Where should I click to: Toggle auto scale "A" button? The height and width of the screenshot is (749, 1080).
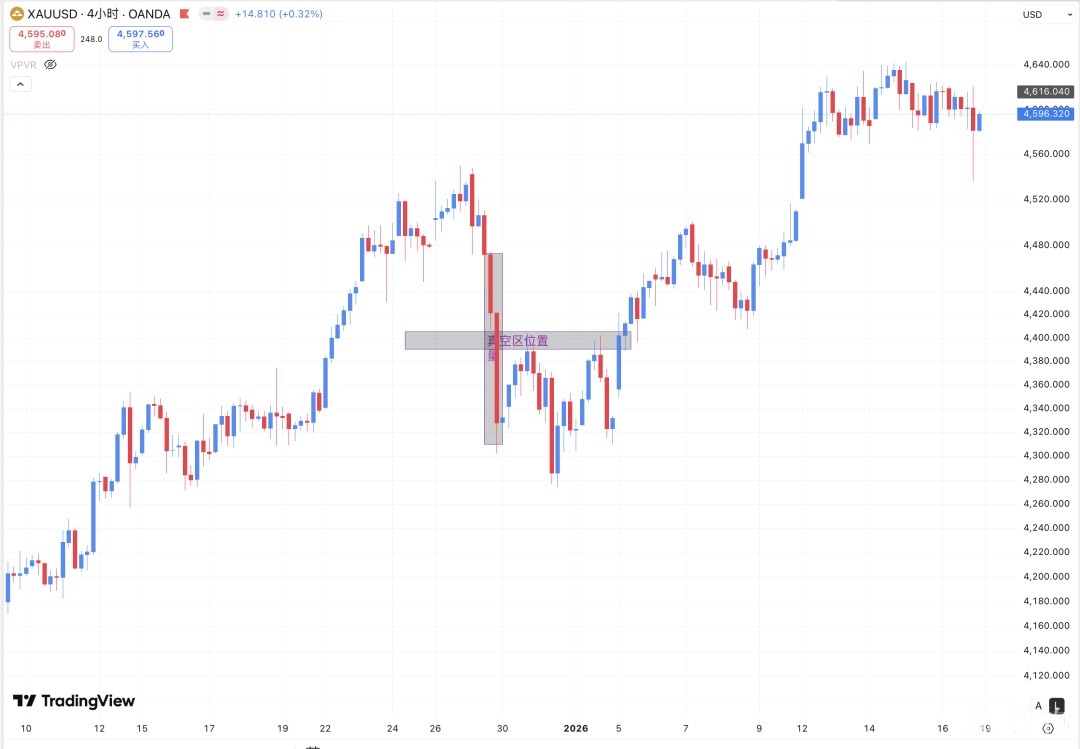(1038, 705)
